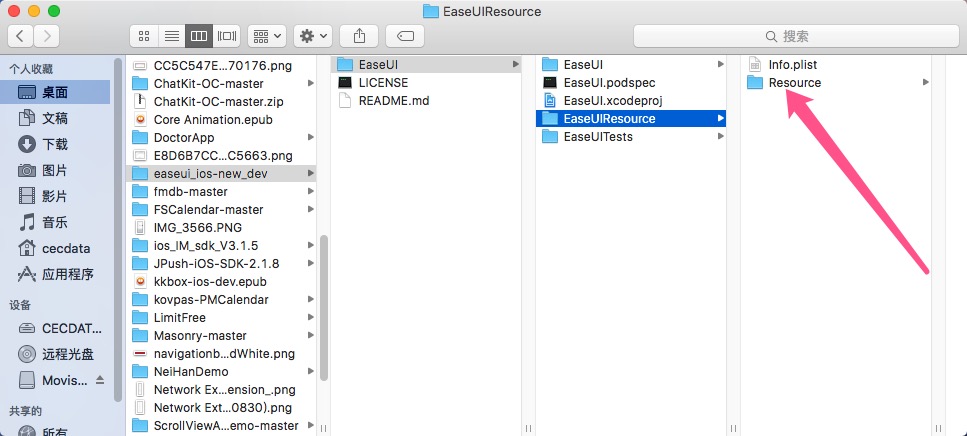
Task: Click the first column's vertical scrollbar
Action: pos(324,308)
